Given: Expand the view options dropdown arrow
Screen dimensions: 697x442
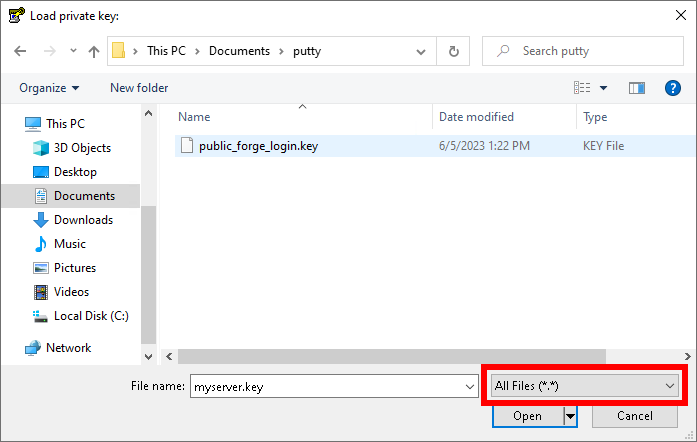Looking at the screenshot, I should pyautogui.click(x=604, y=88).
